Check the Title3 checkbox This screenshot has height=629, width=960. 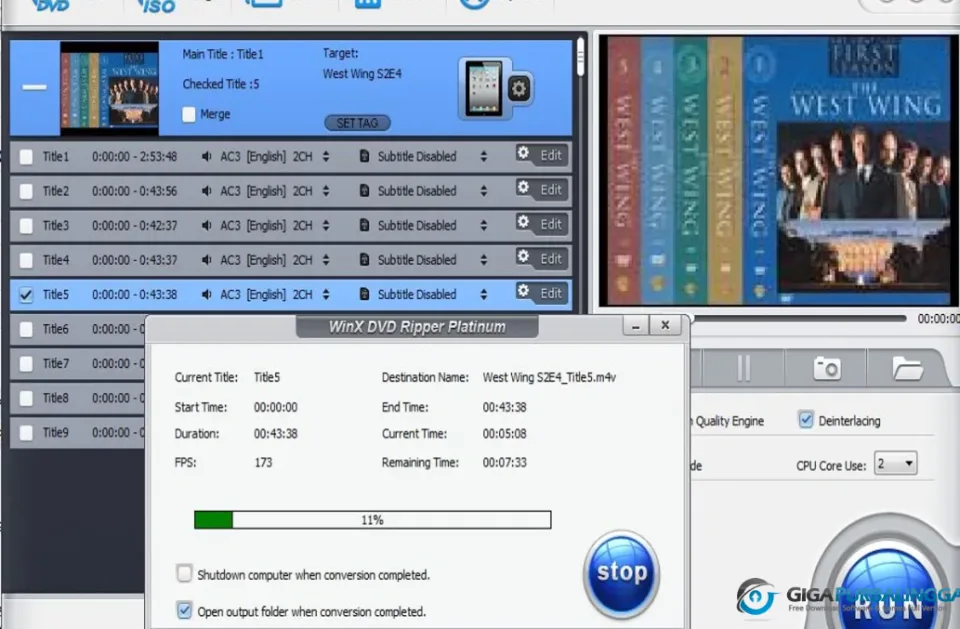pyautogui.click(x=26, y=226)
